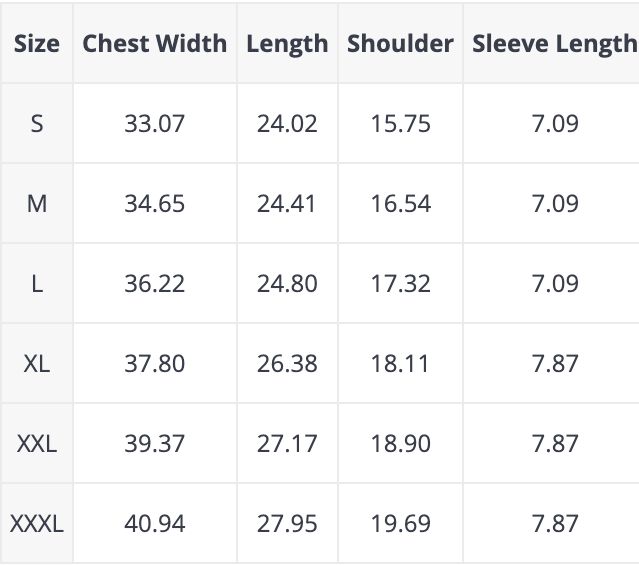Click the shoulder value 19.69
Screen dimensions: 639x565
pyautogui.click(x=400, y=523)
